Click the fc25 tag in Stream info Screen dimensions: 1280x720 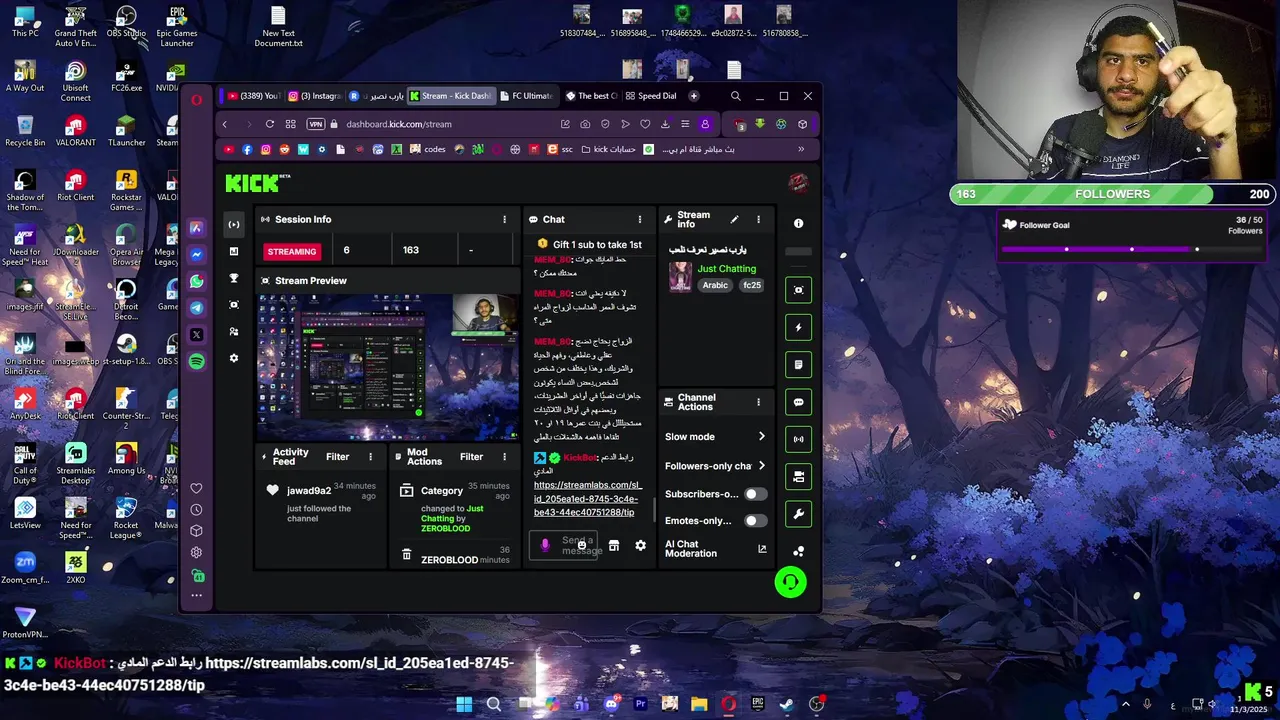coord(751,285)
